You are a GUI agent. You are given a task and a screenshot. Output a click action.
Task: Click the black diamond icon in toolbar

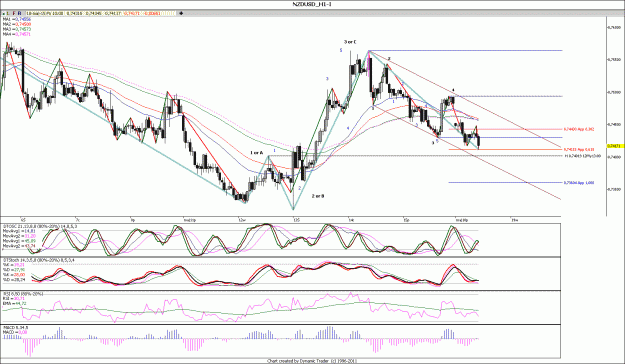[x=181, y=13]
